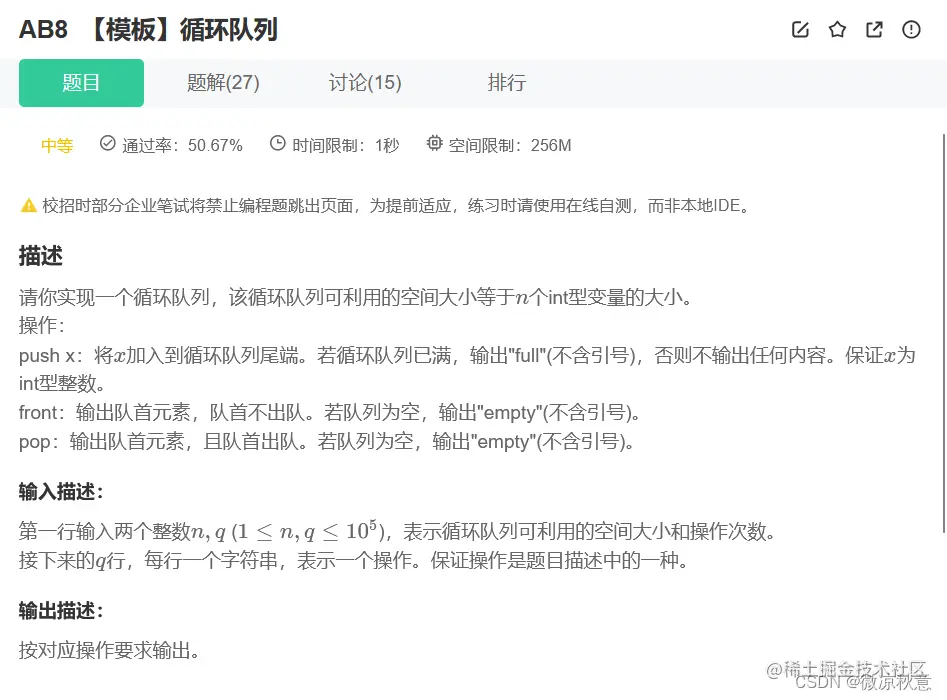Viewport: 947px width, 700px height.
Task: Click the 通过率: 50.67% statistic
Action: (x=180, y=144)
